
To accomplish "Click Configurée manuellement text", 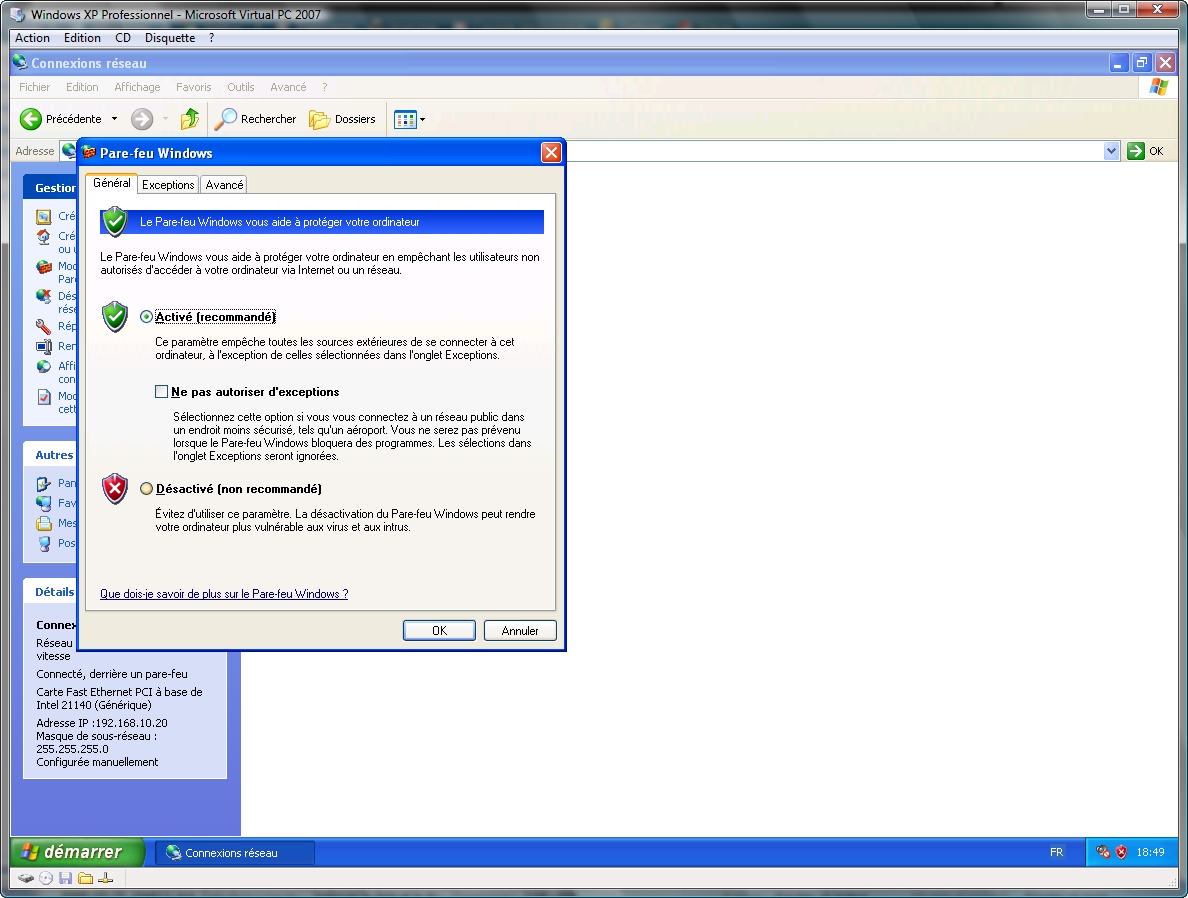I will [x=97, y=762].
